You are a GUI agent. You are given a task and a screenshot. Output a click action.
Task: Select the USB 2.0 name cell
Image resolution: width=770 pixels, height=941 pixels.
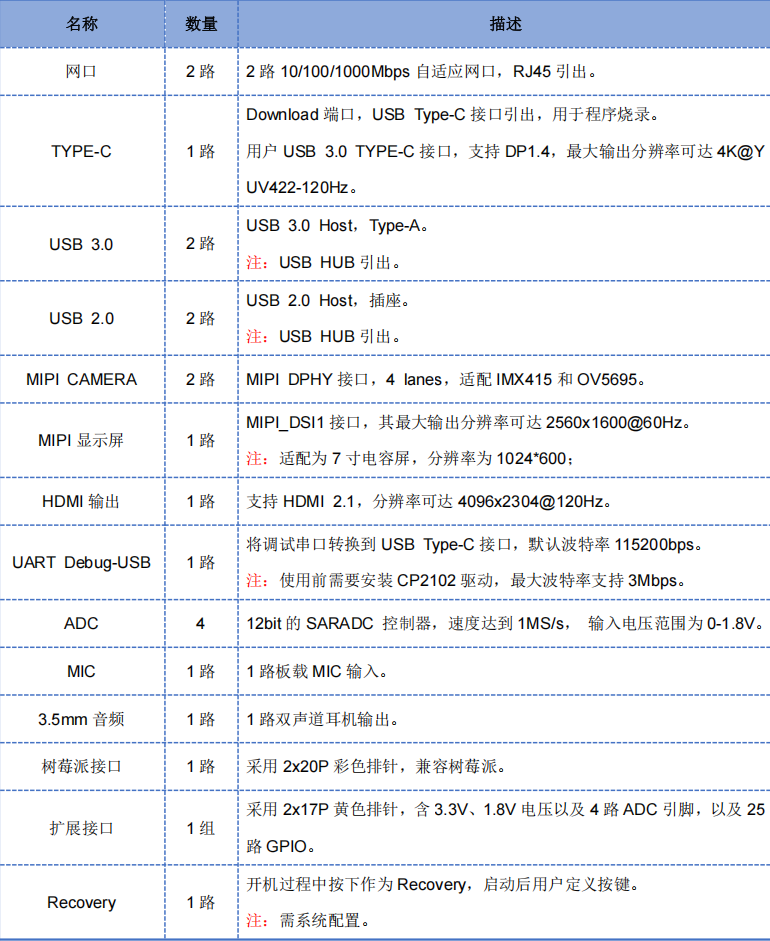tap(82, 319)
